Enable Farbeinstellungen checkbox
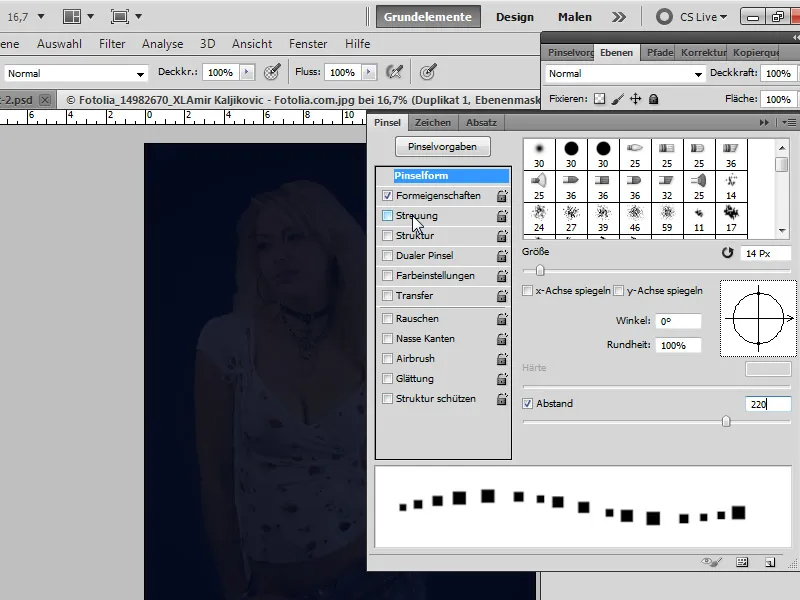Viewport: 800px width, 600px height. click(387, 276)
